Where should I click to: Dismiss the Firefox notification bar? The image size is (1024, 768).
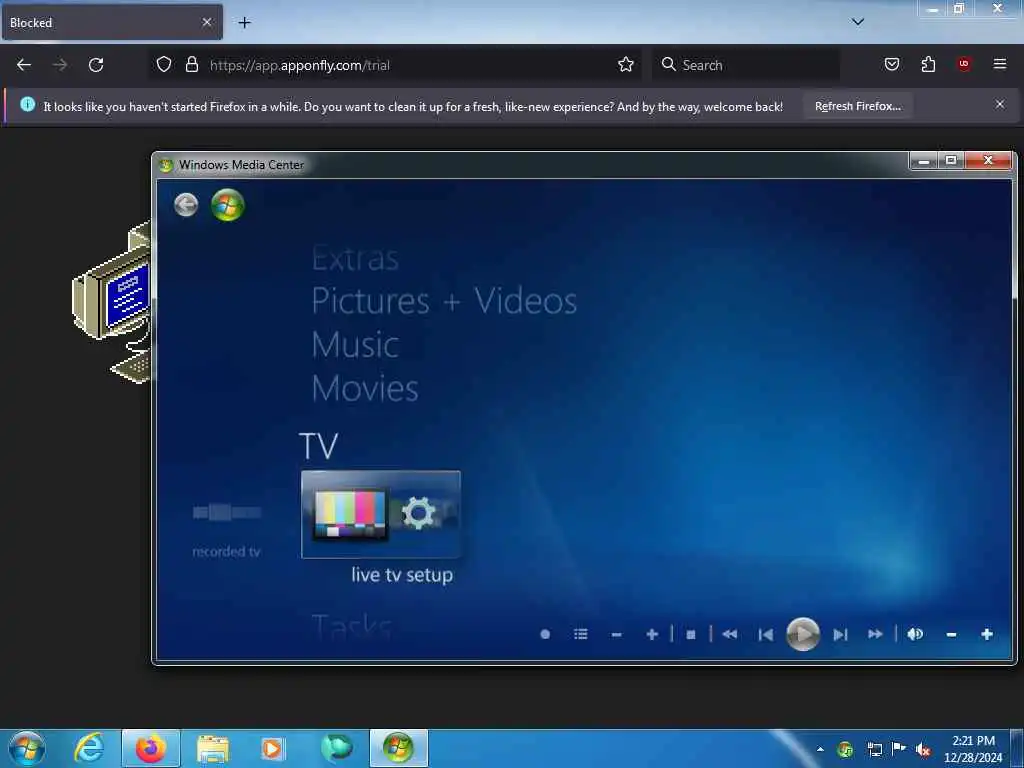pyautogui.click(x=1000, y=104)
